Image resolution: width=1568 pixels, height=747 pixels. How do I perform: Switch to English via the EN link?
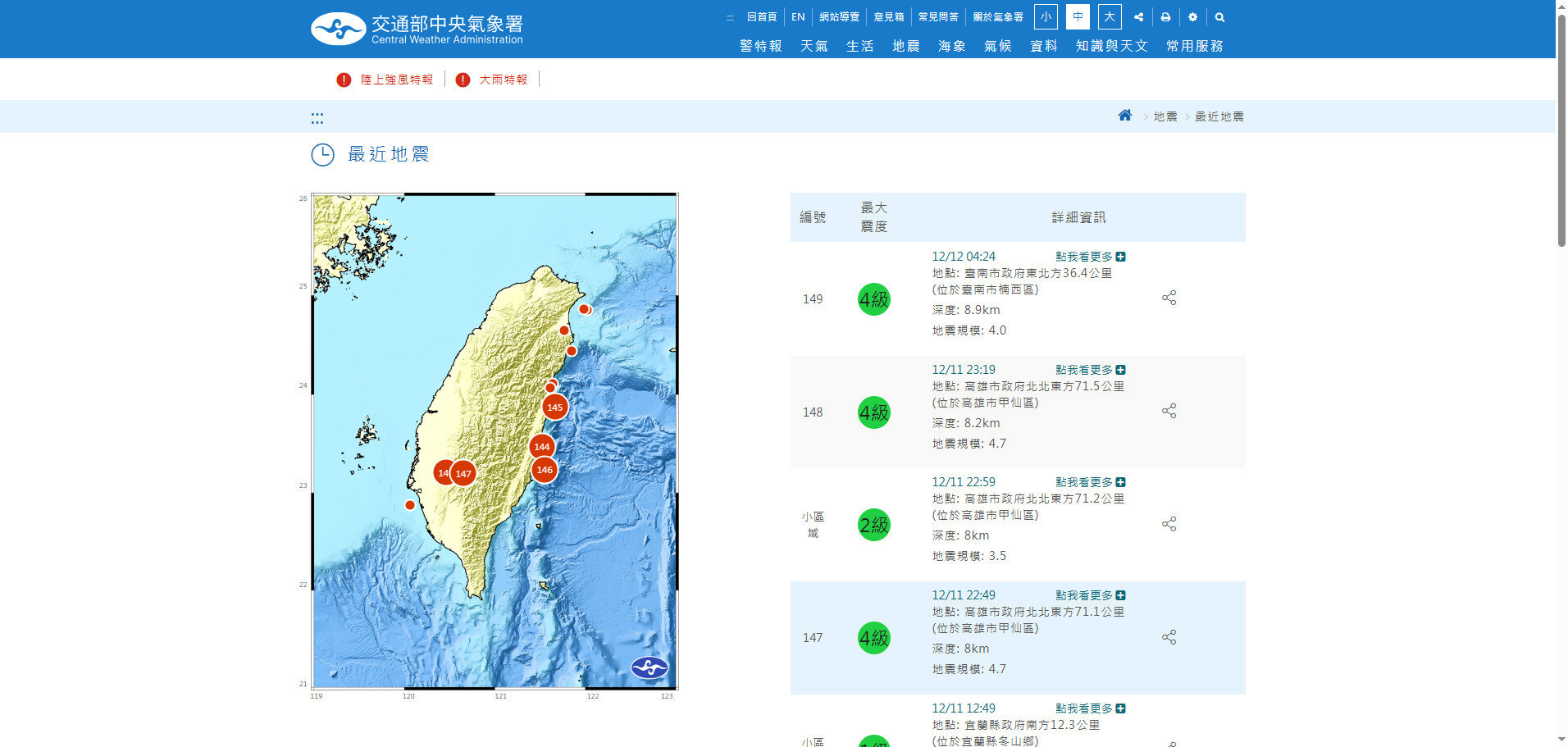coord(798,17)
